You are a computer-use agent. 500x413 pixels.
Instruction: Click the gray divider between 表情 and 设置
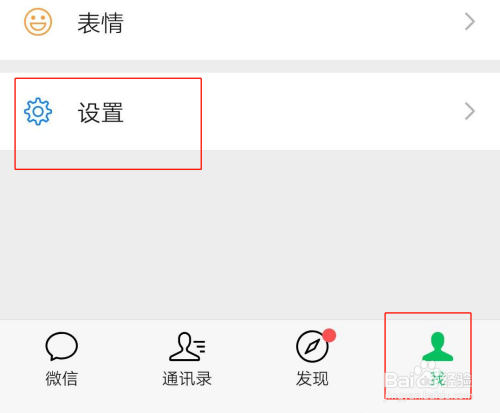[250, 66]
